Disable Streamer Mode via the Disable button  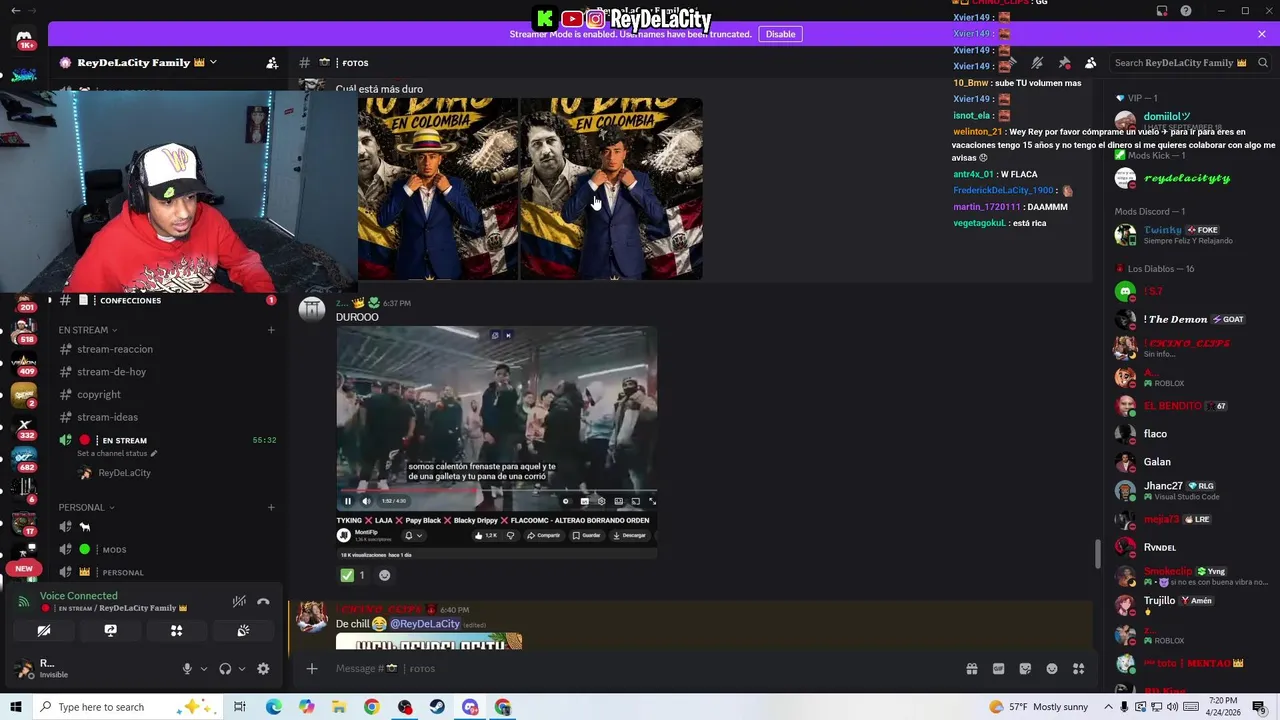[780, 34]
